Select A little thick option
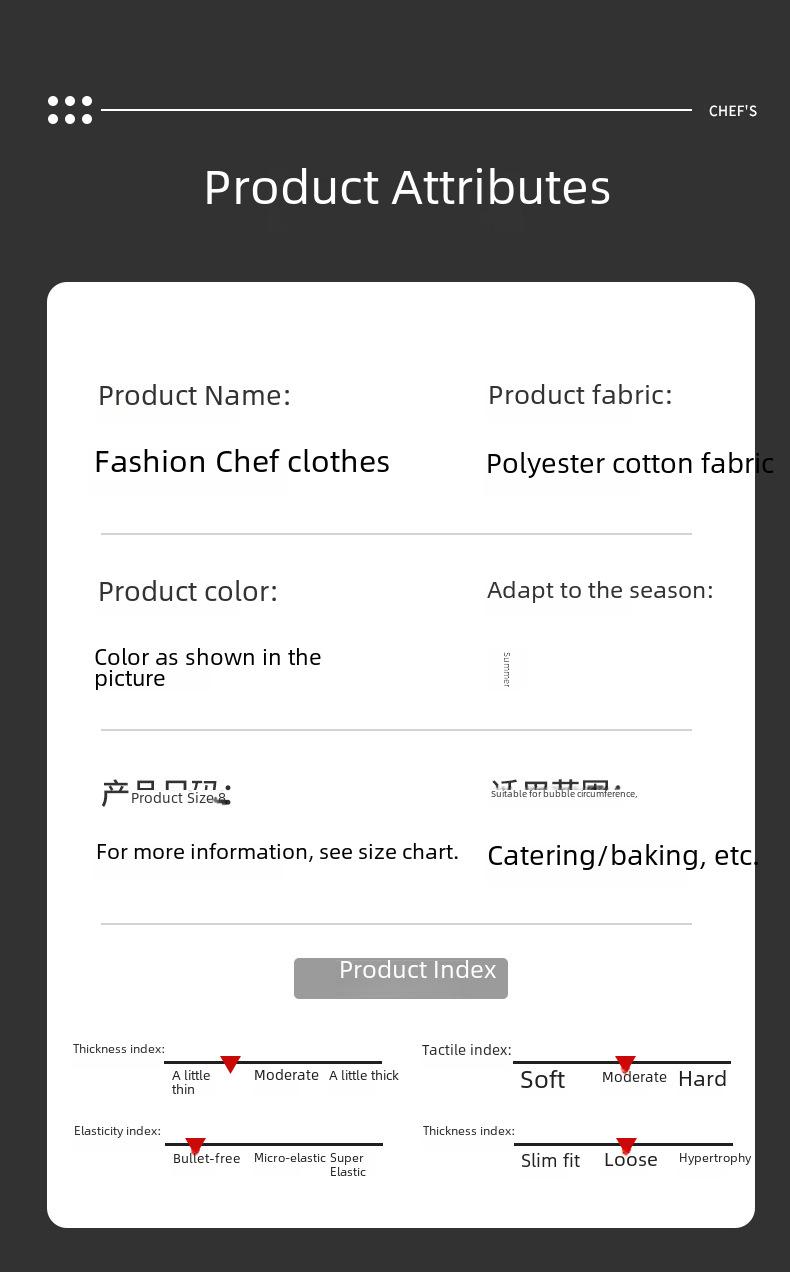 click(364, 1076)
